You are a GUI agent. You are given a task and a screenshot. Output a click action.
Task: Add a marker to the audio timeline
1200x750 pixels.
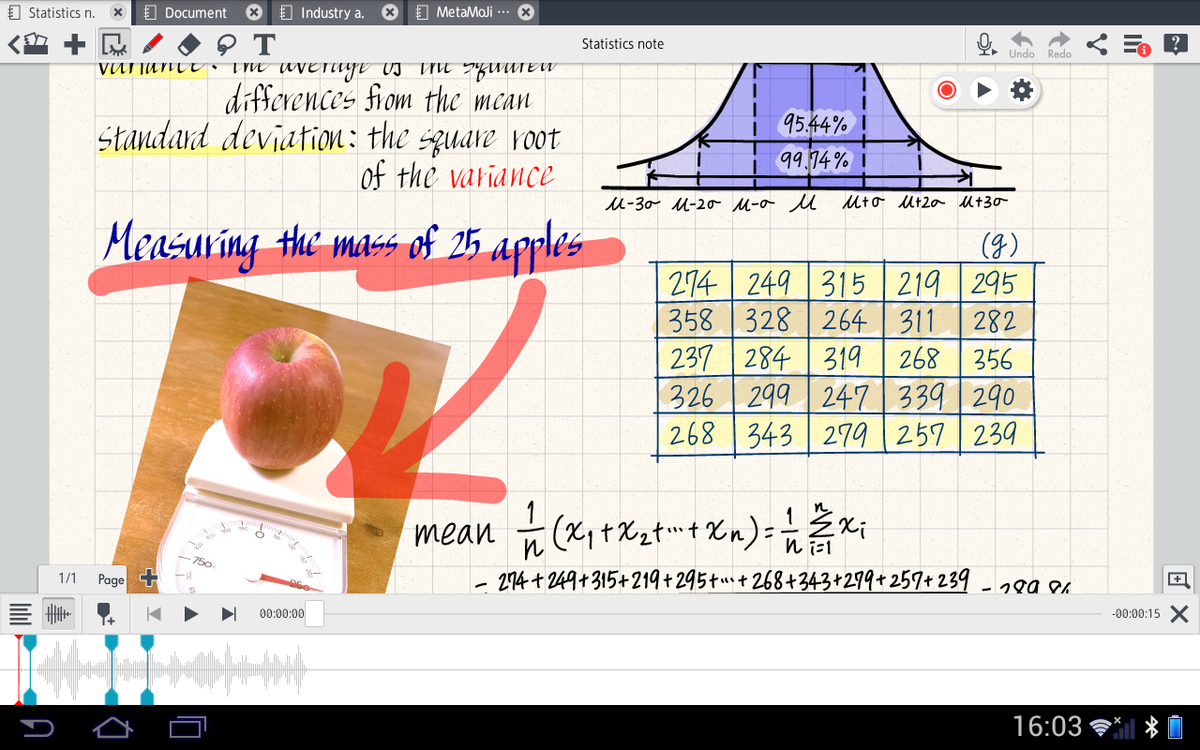click(104, 613)
